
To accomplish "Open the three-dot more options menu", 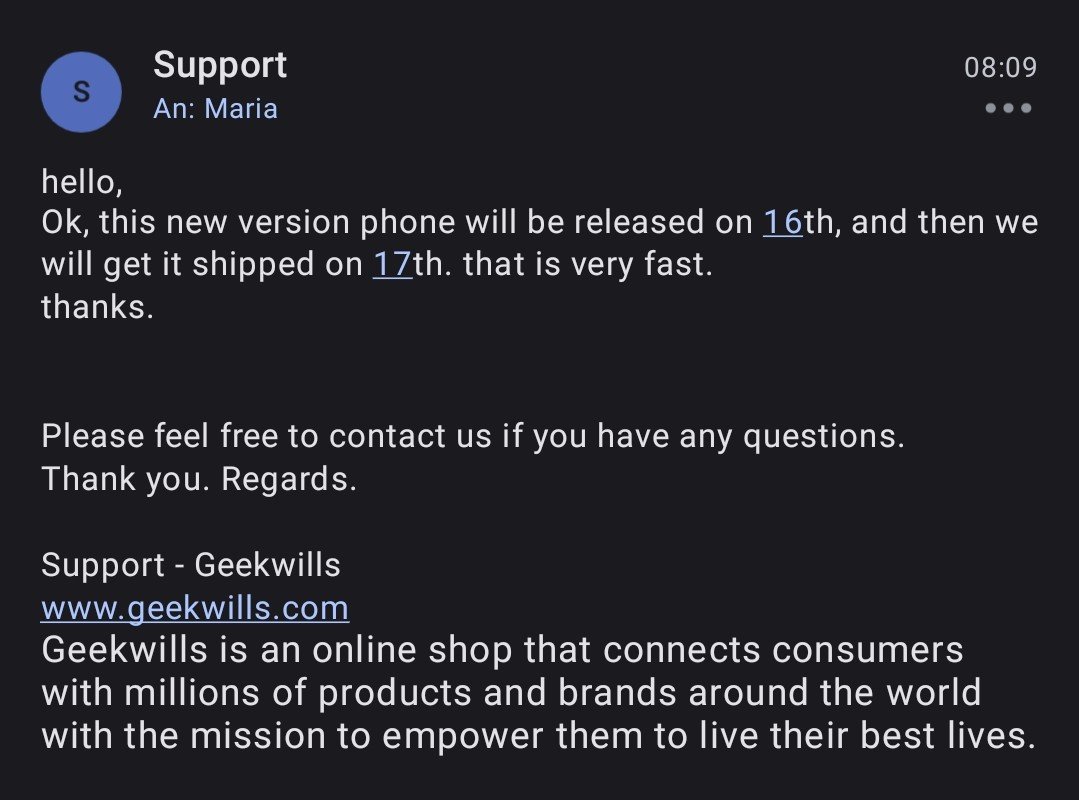I will click(x=1008, y=108).
